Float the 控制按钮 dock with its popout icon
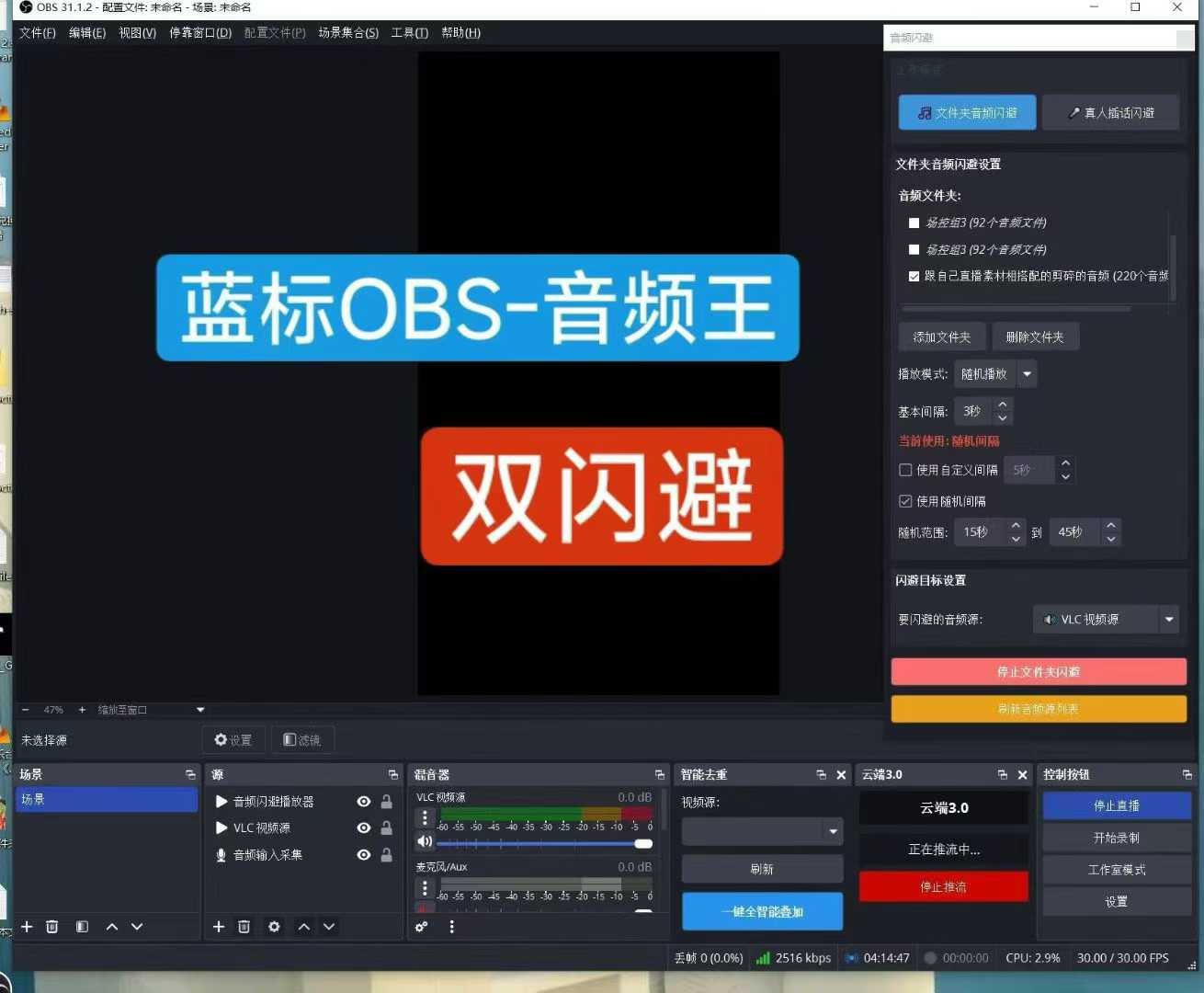The width and height of the screenshot is (1204, 993). coord(1187,775)
